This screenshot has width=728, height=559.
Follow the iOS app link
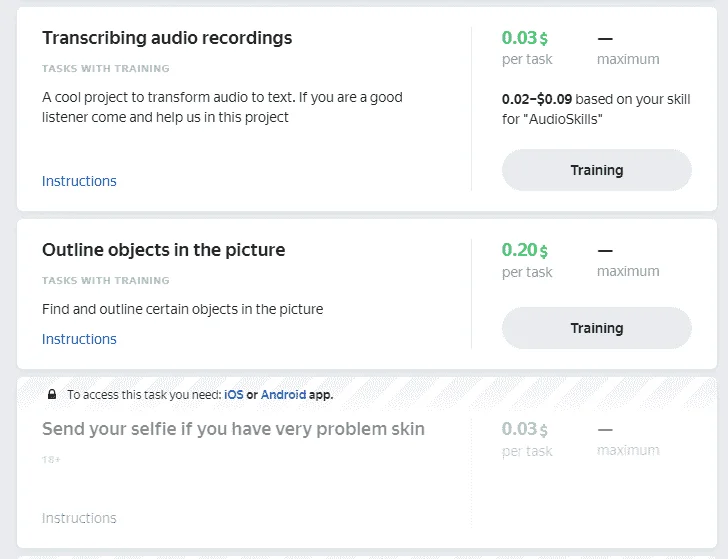point(234,395)
